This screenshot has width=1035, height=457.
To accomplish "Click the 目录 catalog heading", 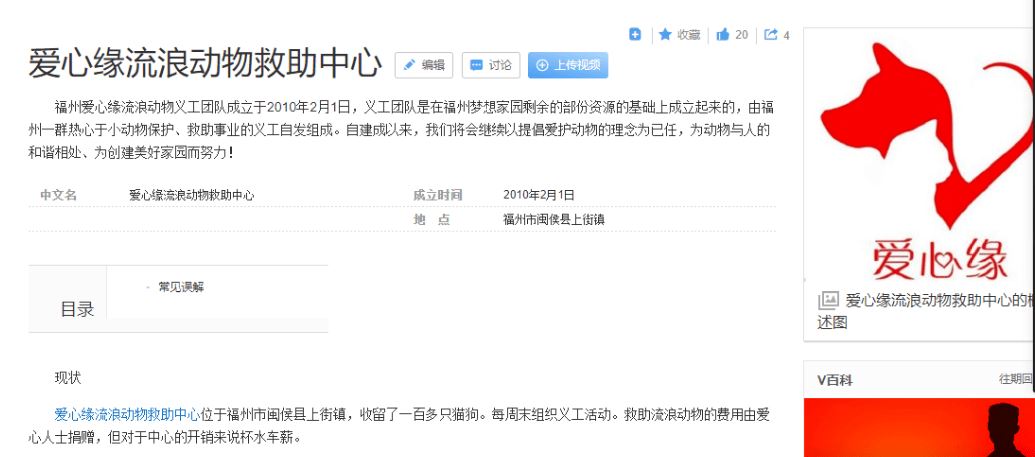I will click(x=77, y=309).
